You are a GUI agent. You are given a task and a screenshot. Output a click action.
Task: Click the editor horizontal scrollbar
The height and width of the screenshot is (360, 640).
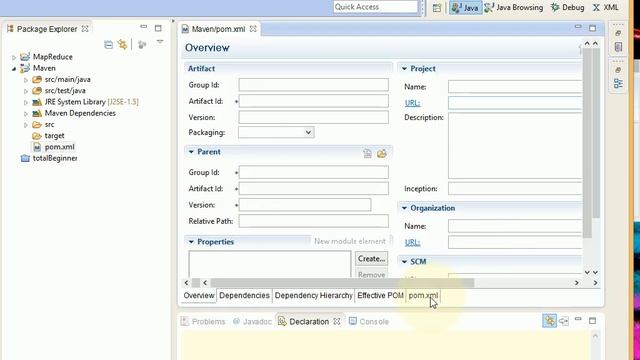click(342, 283)
